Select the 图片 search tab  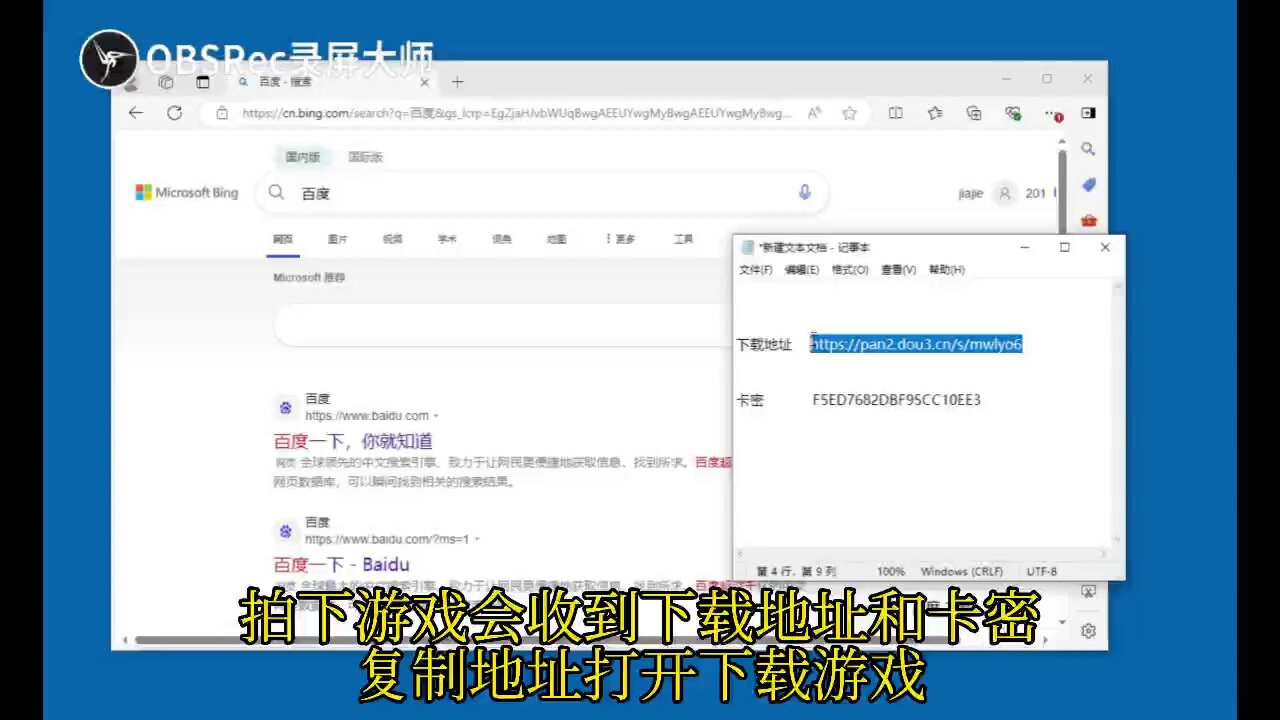[338, 239]
